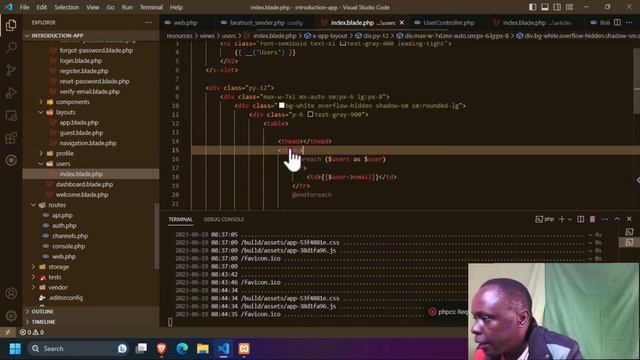Open Explorer more actions ellipsis
Viewport: 640px width, 360px height.
pyautogui.click(x=149, y=22)
